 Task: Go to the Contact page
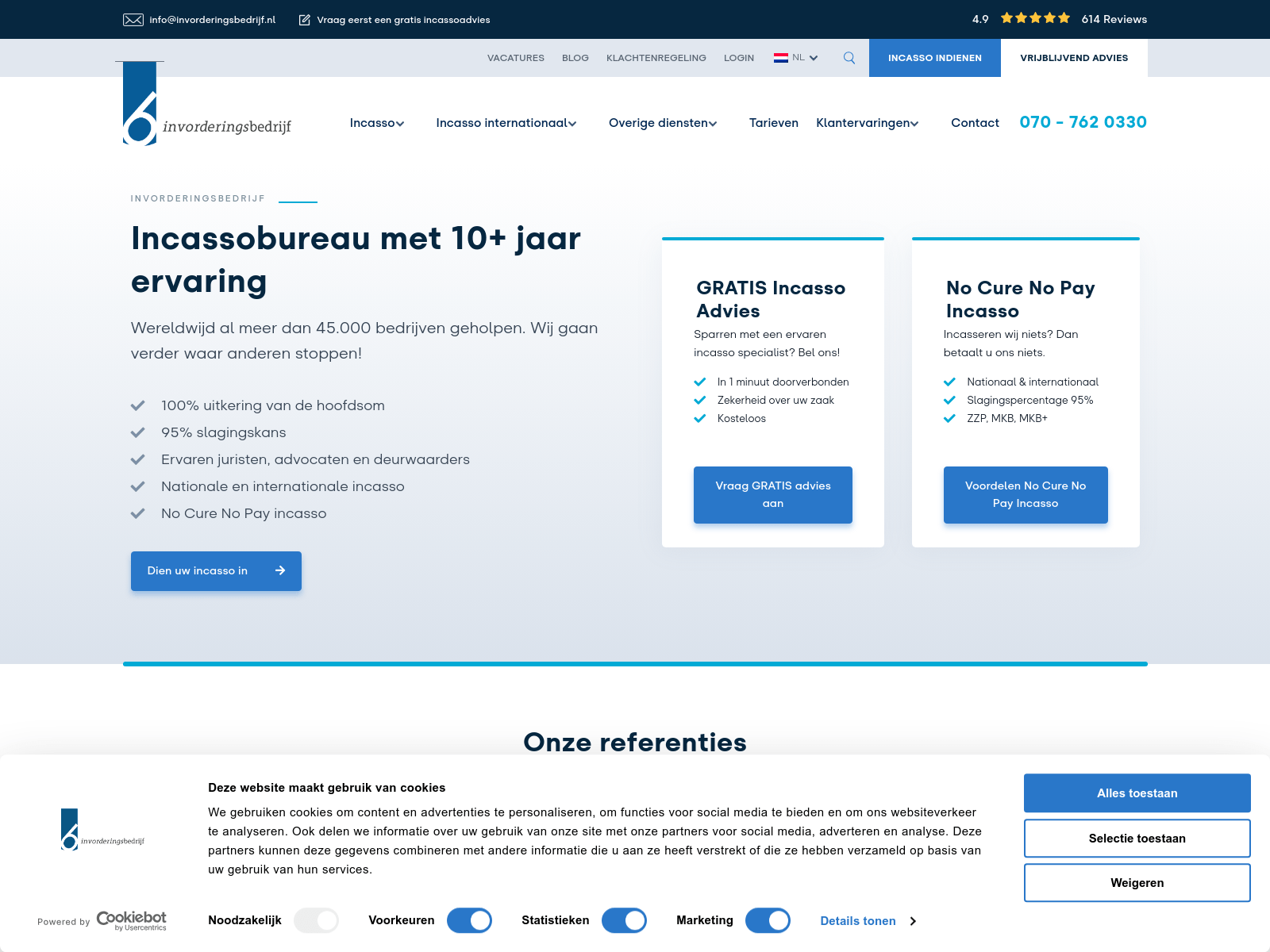click(975, 123)
